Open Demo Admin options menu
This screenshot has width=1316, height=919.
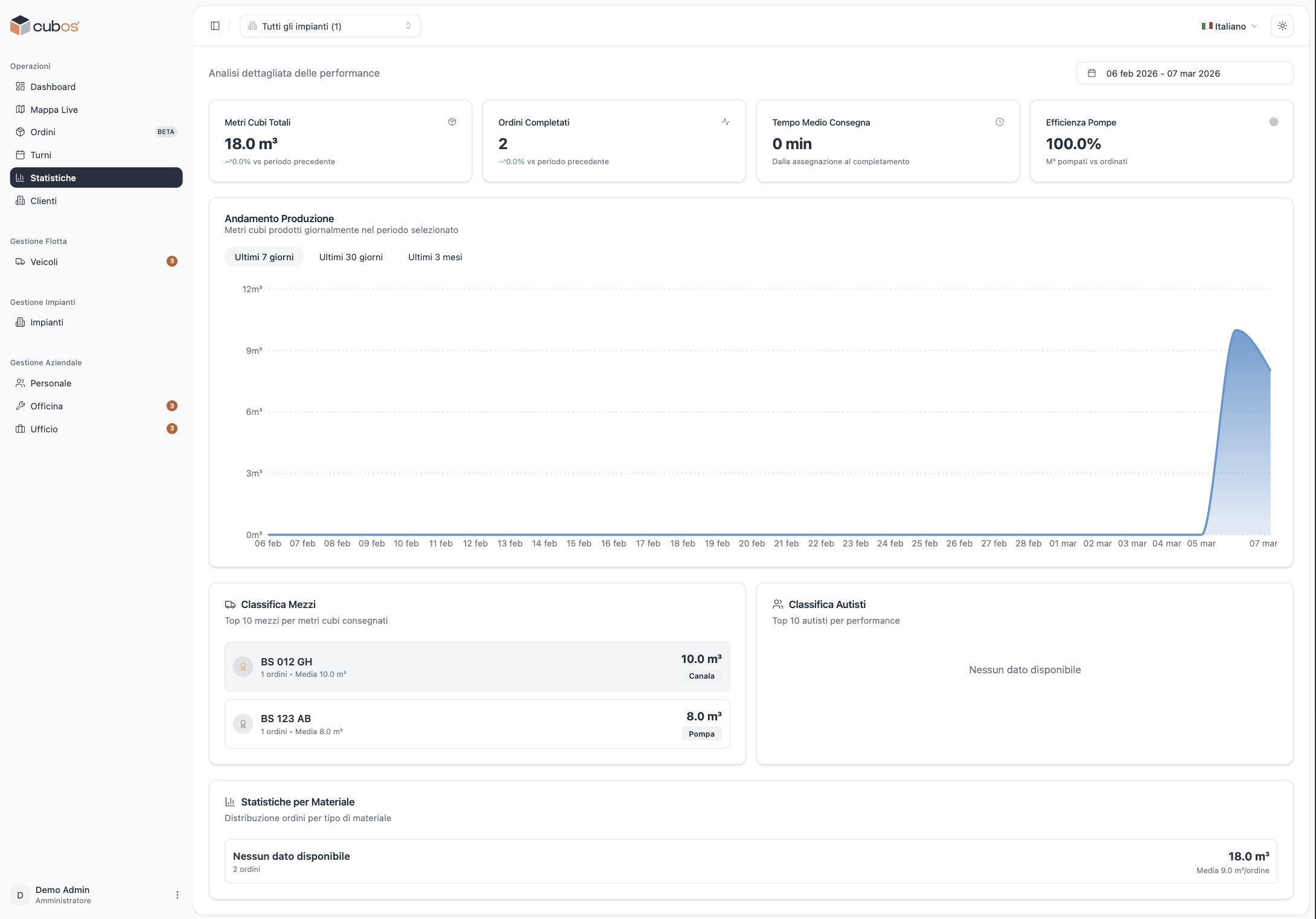[177, 895]
